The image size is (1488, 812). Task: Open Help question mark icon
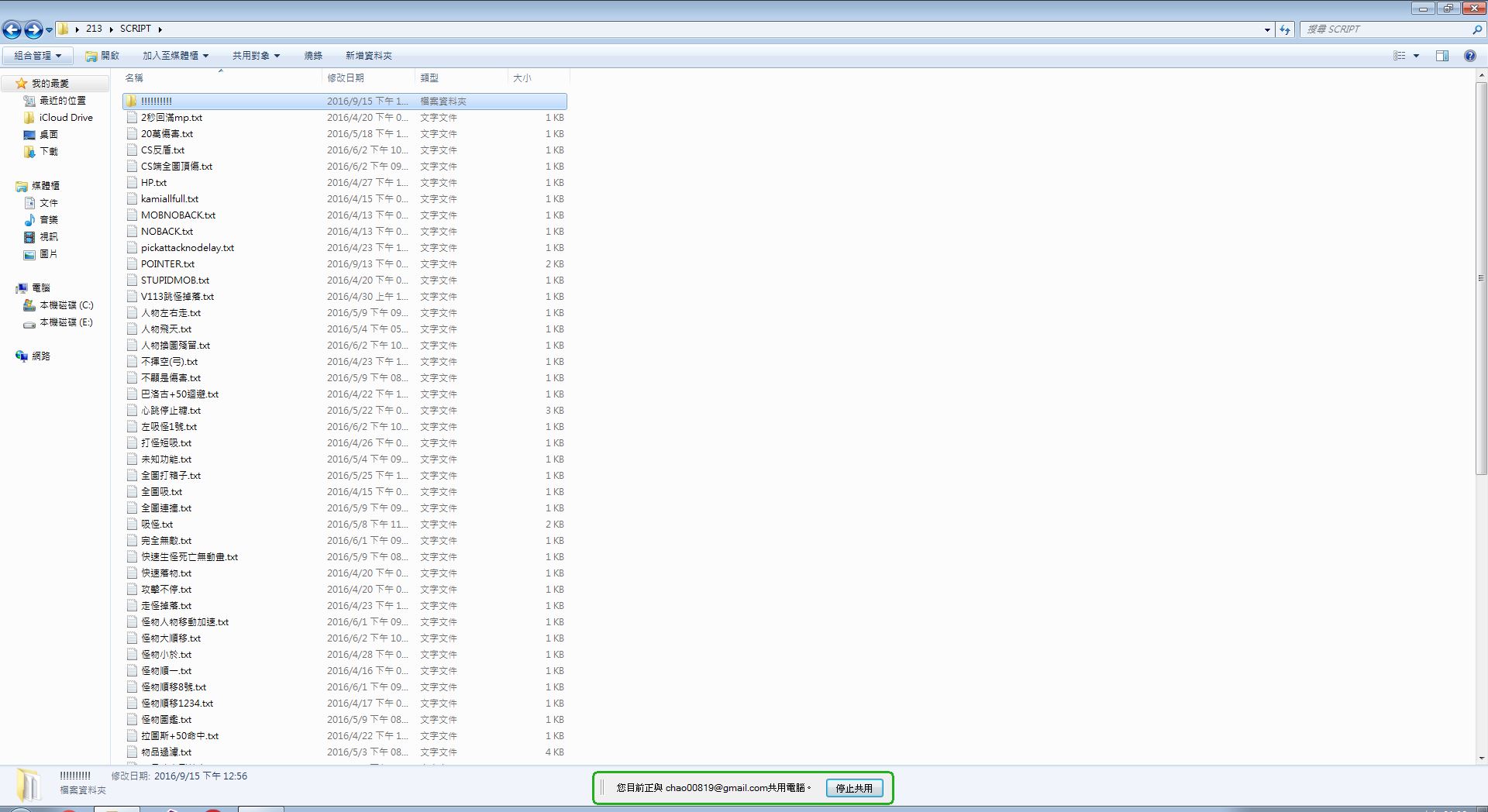click(x=1469, y=56)
